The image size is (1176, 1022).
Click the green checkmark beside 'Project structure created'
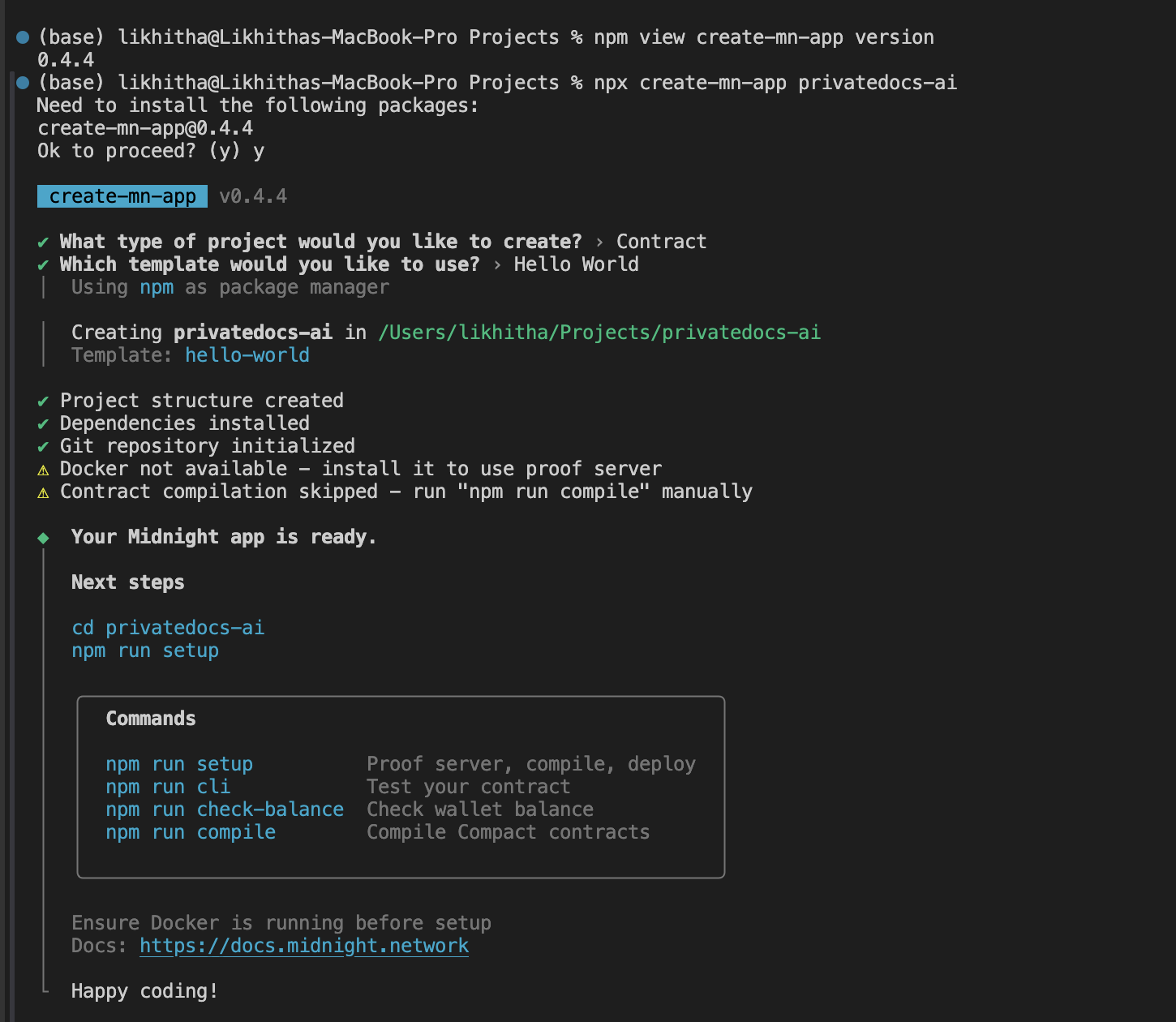pyautogui.click(x=43, y=401)
